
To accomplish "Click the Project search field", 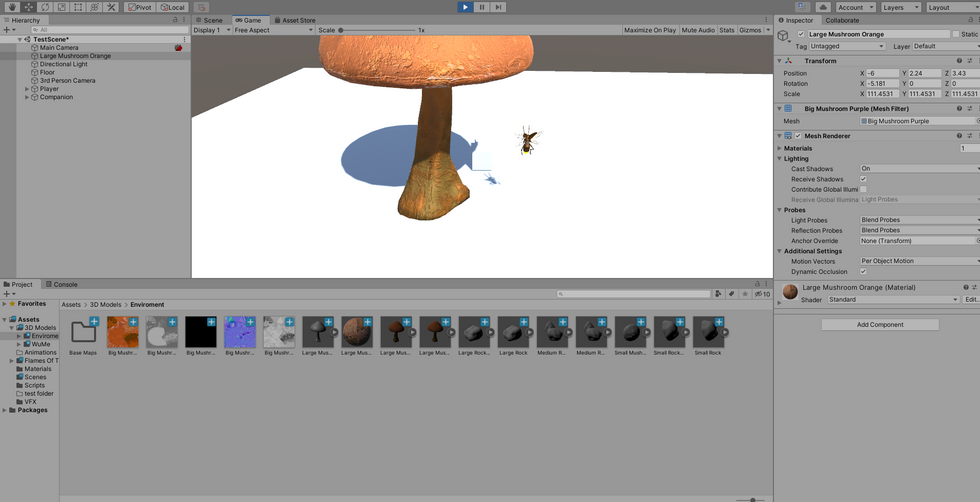I will (634, 294).
